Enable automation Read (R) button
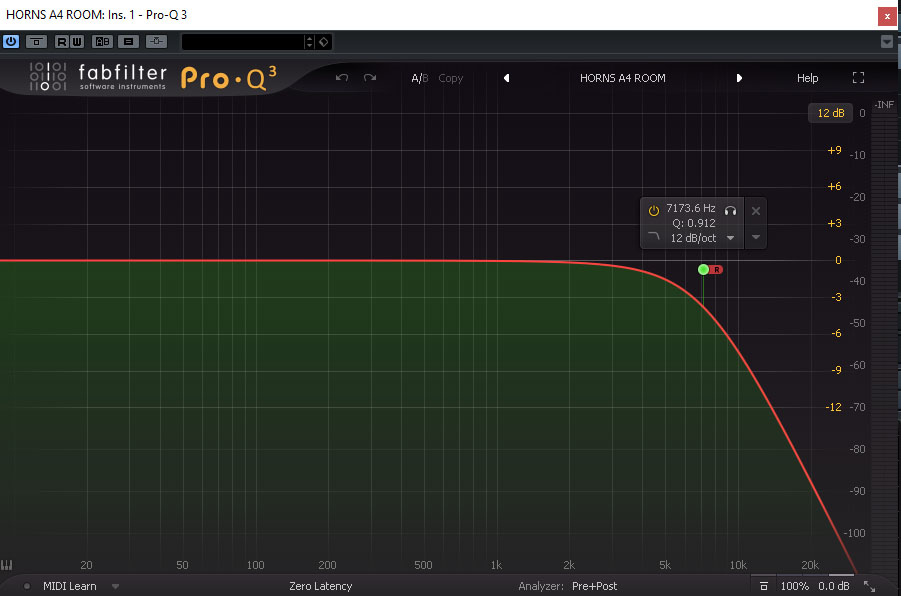Image resolution: width=901 pixels, height=596 pixels. 61,41
